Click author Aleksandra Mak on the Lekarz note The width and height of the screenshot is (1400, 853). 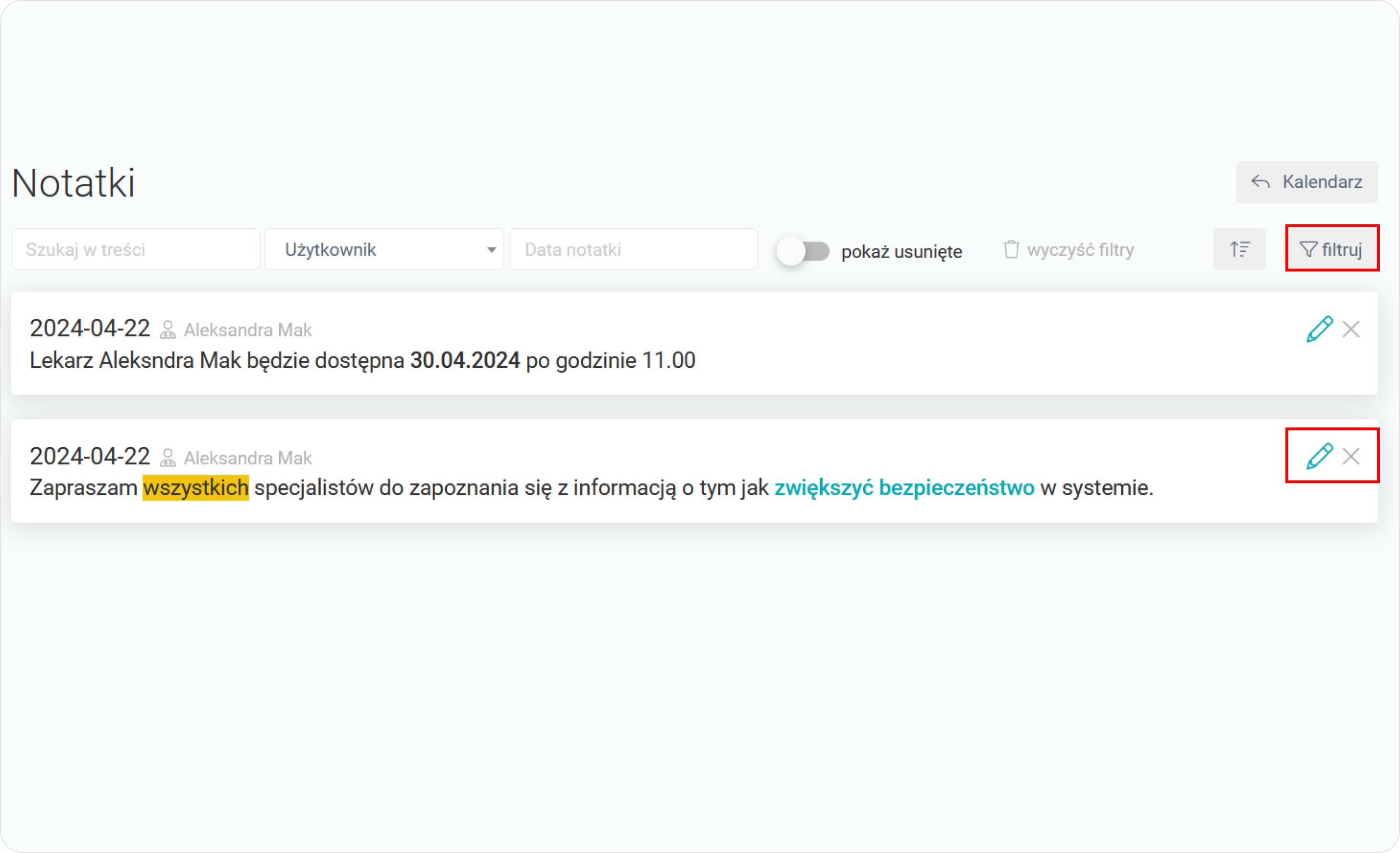(248, 330)
